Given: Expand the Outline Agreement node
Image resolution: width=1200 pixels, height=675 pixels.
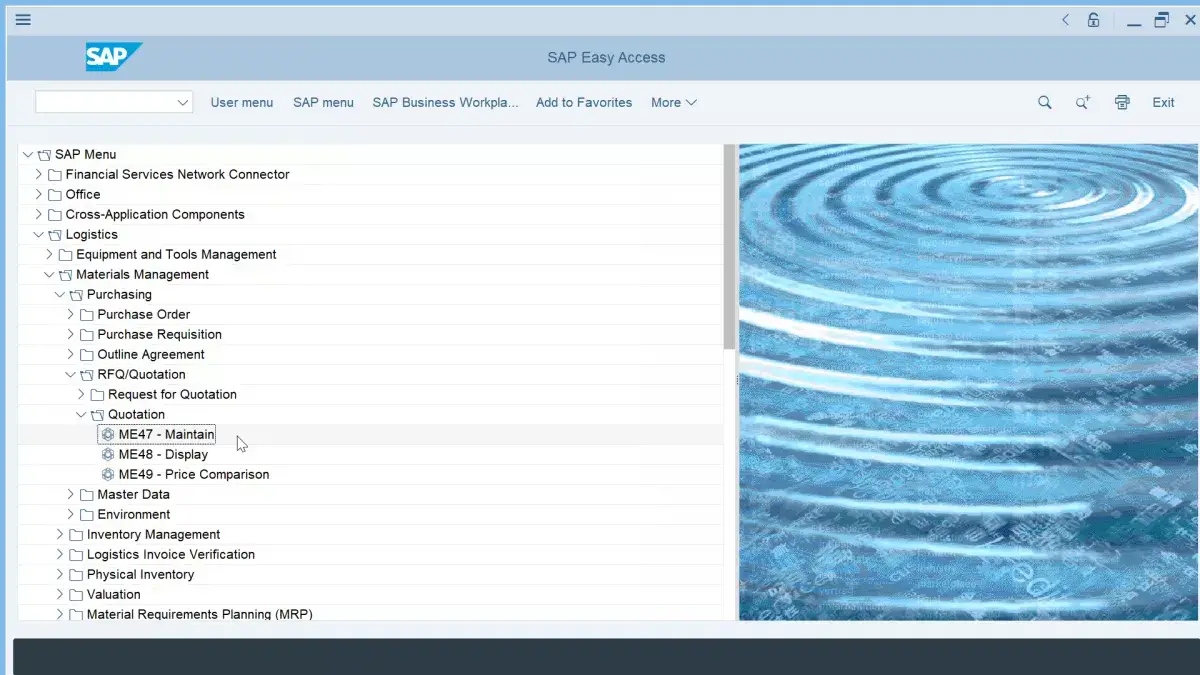Looking at the screenshot, I should click(x=71, y=354).
